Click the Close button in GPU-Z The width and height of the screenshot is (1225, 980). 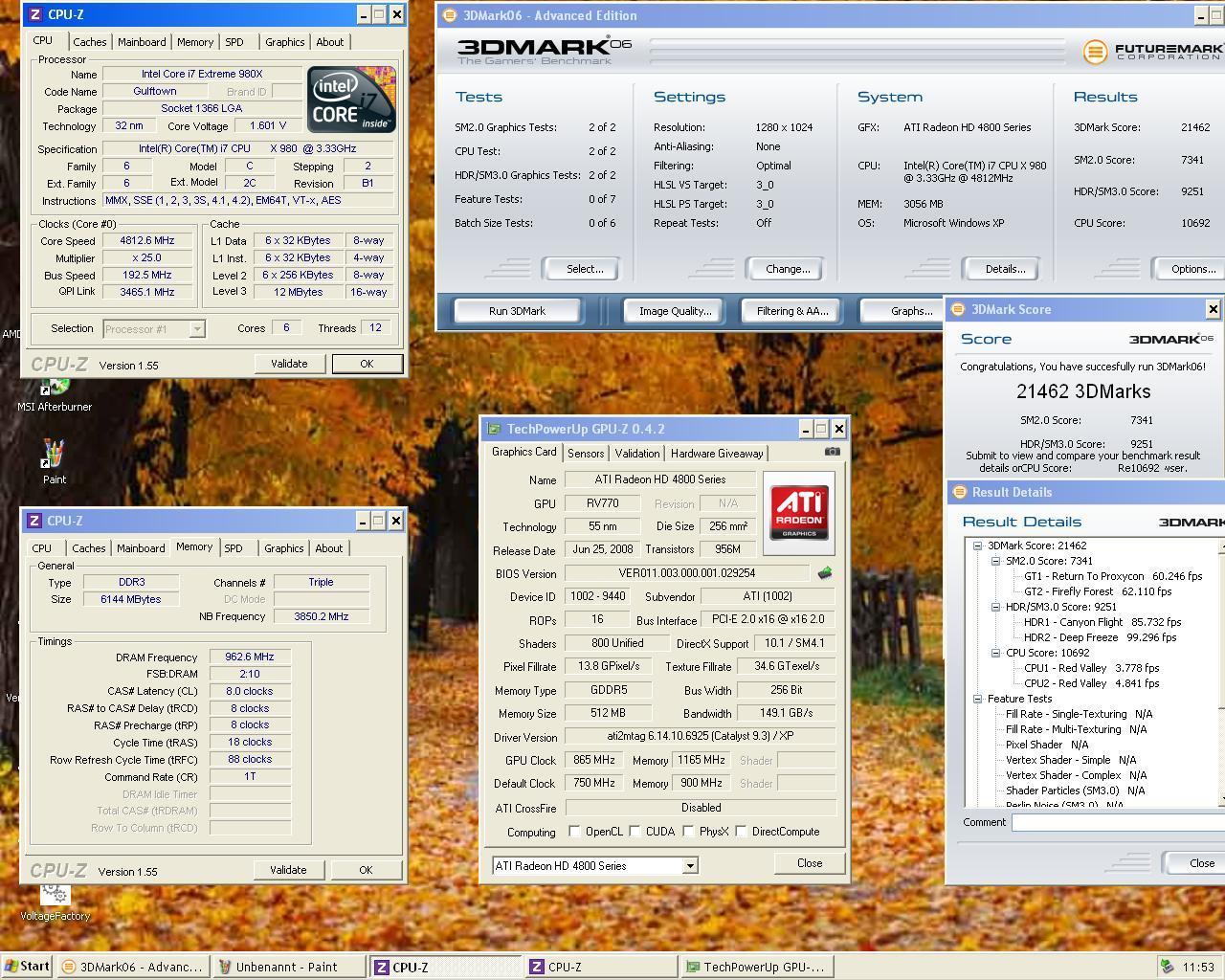coord(810,863)
